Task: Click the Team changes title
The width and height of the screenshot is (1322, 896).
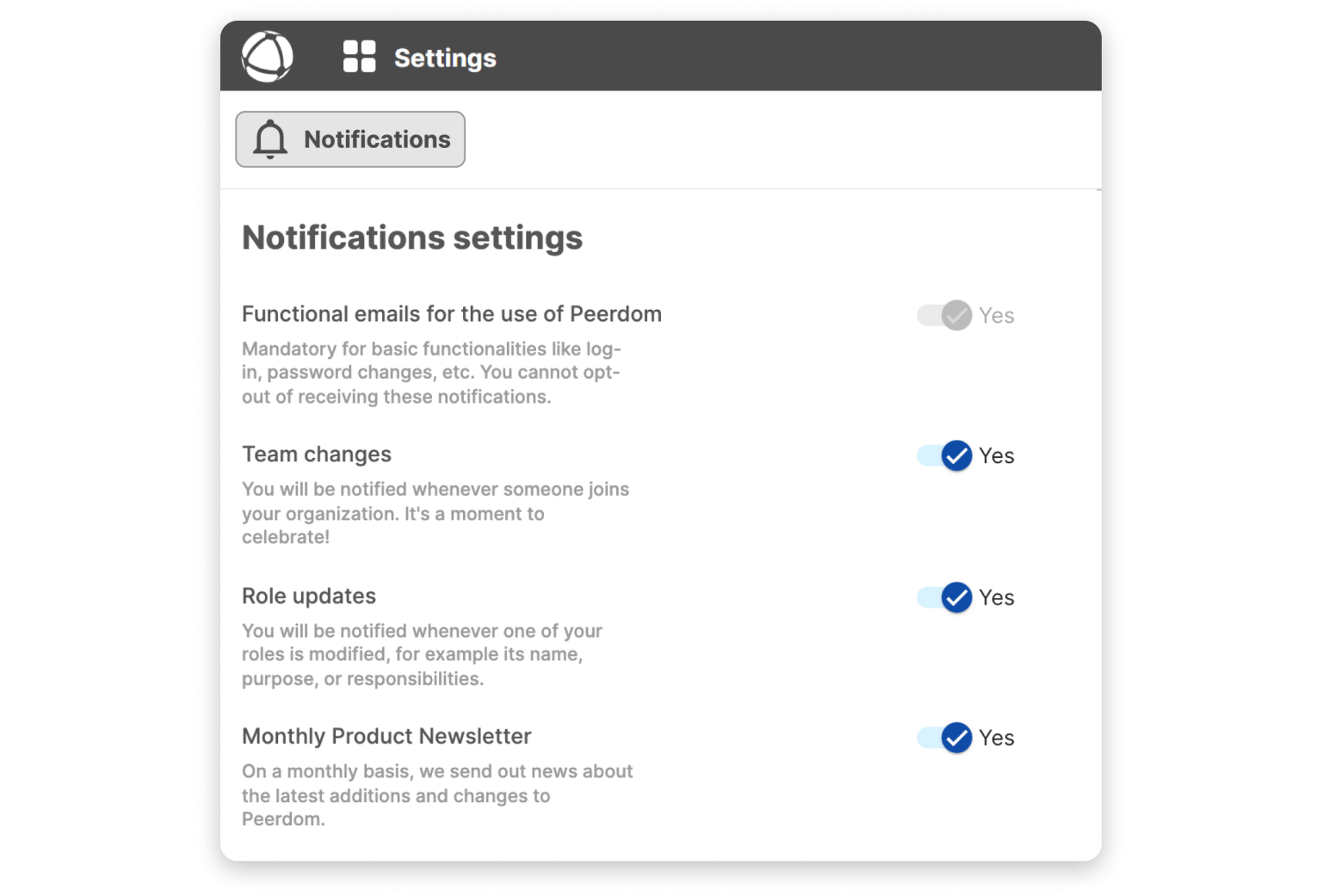Action: tap(317, 454)
